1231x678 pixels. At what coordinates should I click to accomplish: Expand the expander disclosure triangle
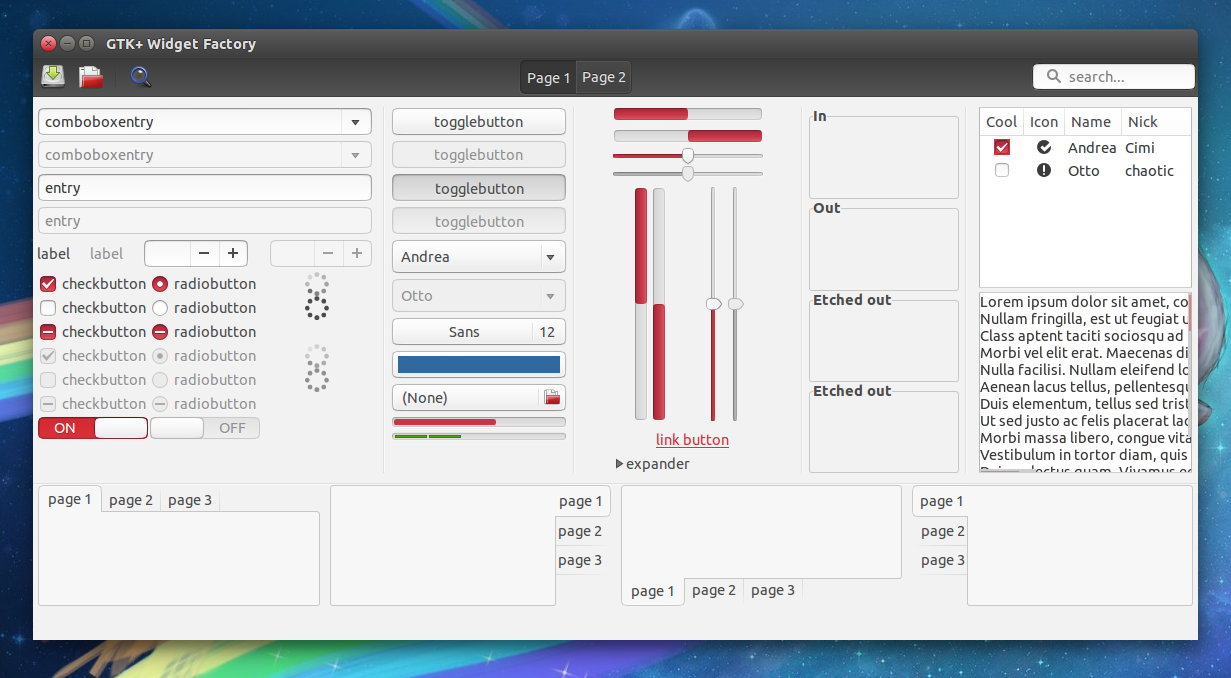[619, 463]
